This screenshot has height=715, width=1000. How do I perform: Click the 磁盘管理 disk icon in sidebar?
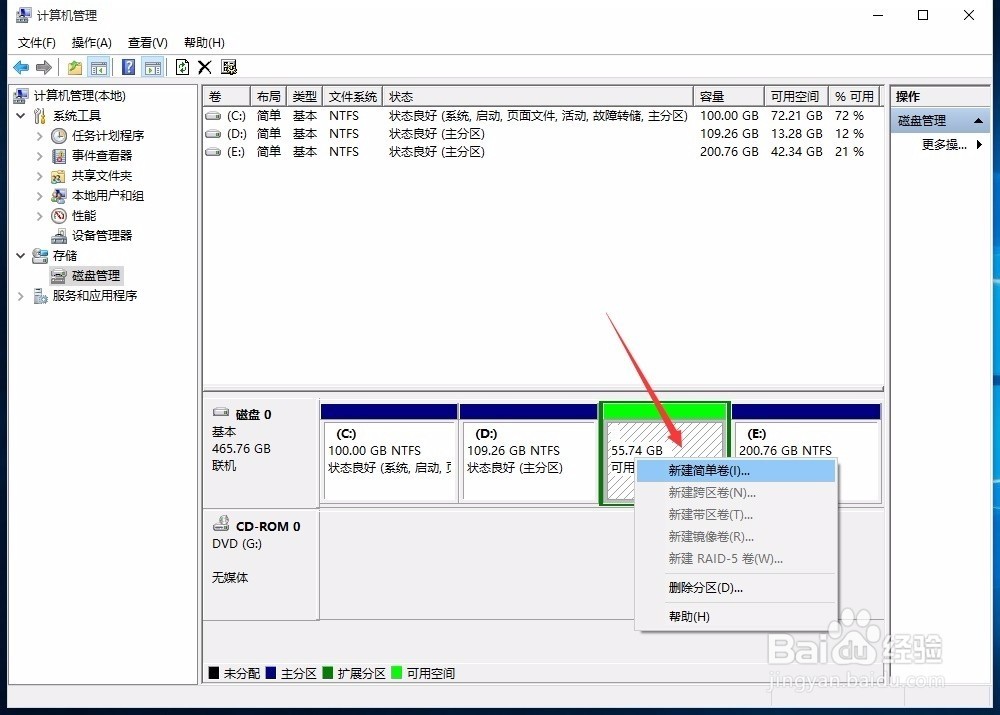click(61, 275)
